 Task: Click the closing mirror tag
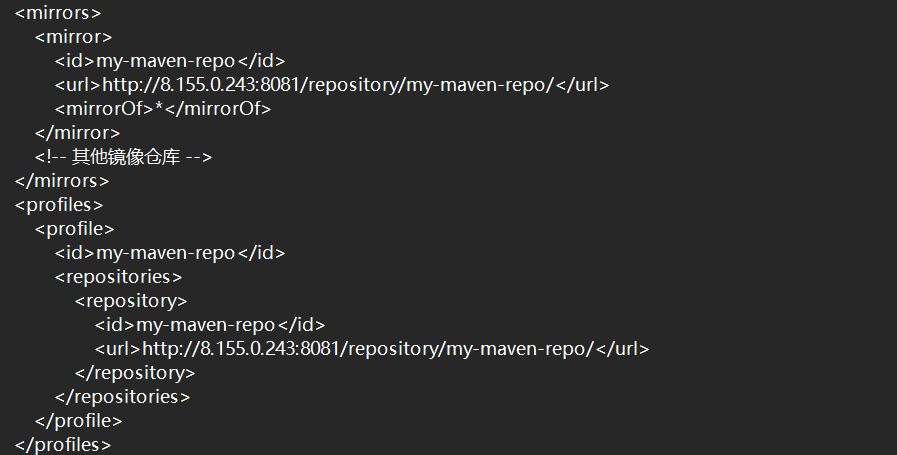point(77,133)
